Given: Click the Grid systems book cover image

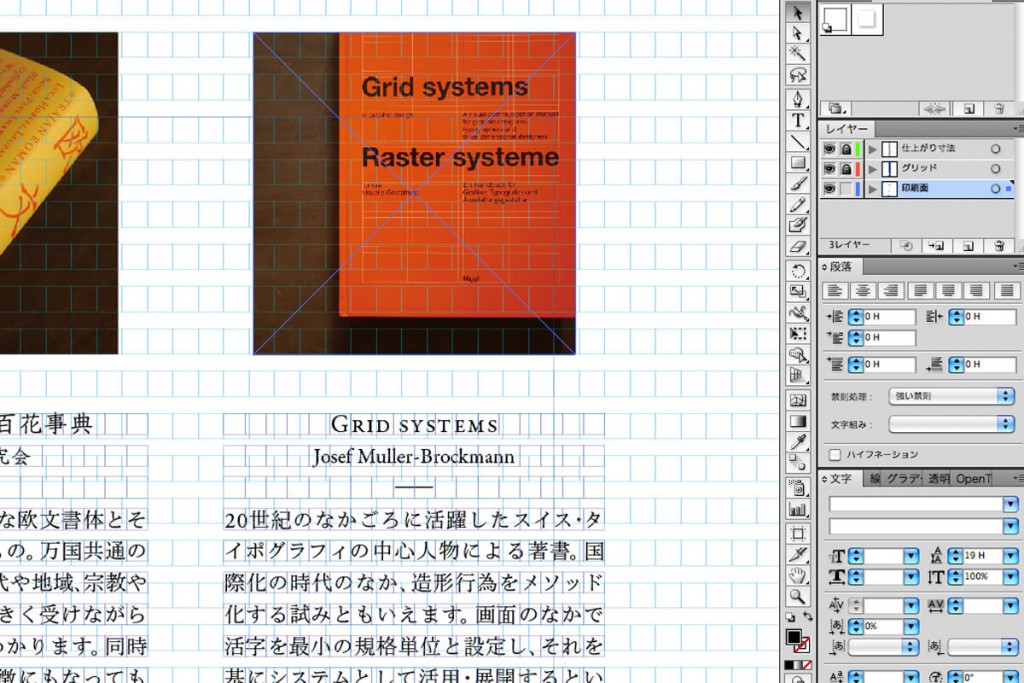Looking at the screenshot, I should pos(415,193).
